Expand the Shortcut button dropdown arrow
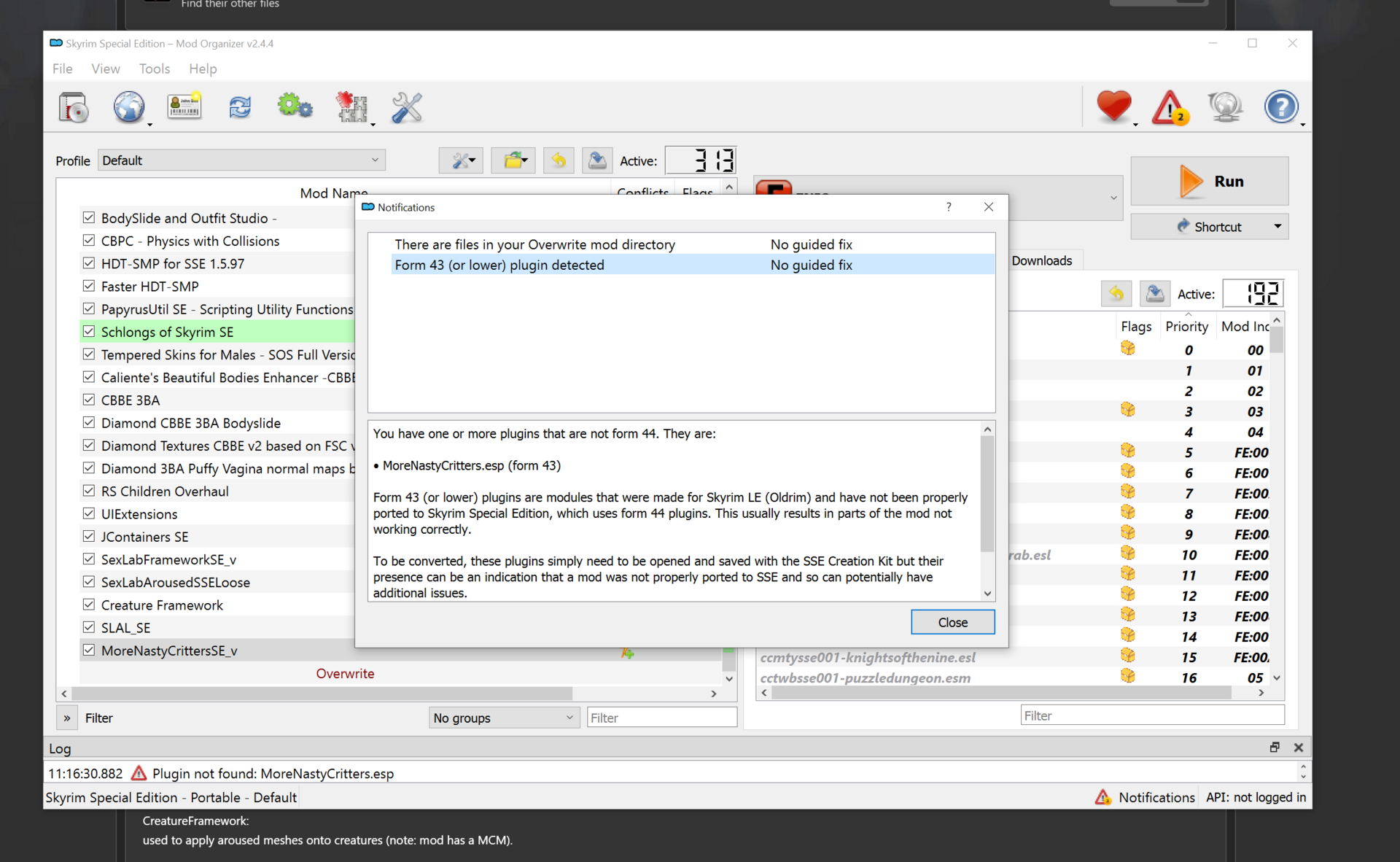The image size is (1400, 862). (x=1277, y=227)
